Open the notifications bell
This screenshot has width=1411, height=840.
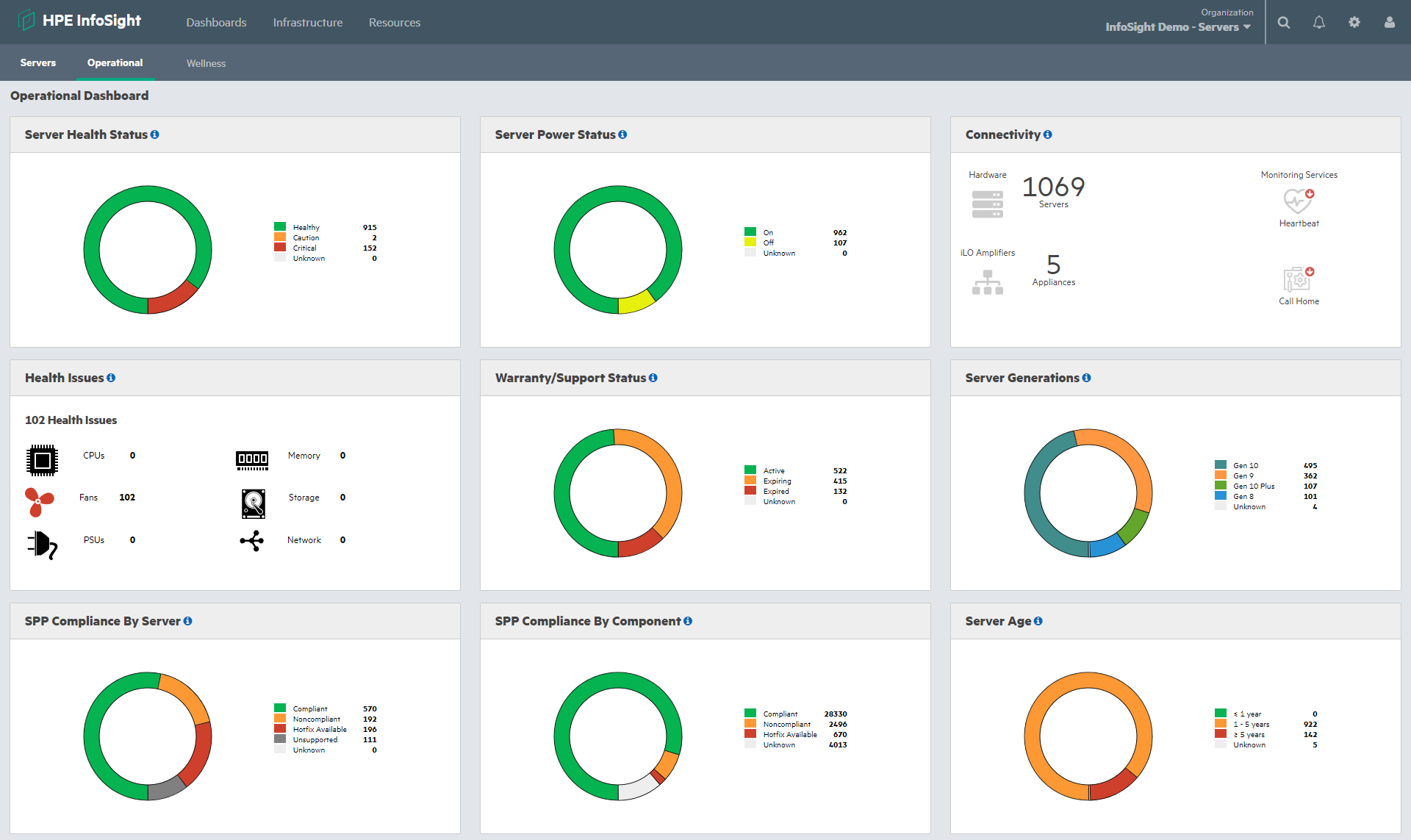[x=1319, y=23]
